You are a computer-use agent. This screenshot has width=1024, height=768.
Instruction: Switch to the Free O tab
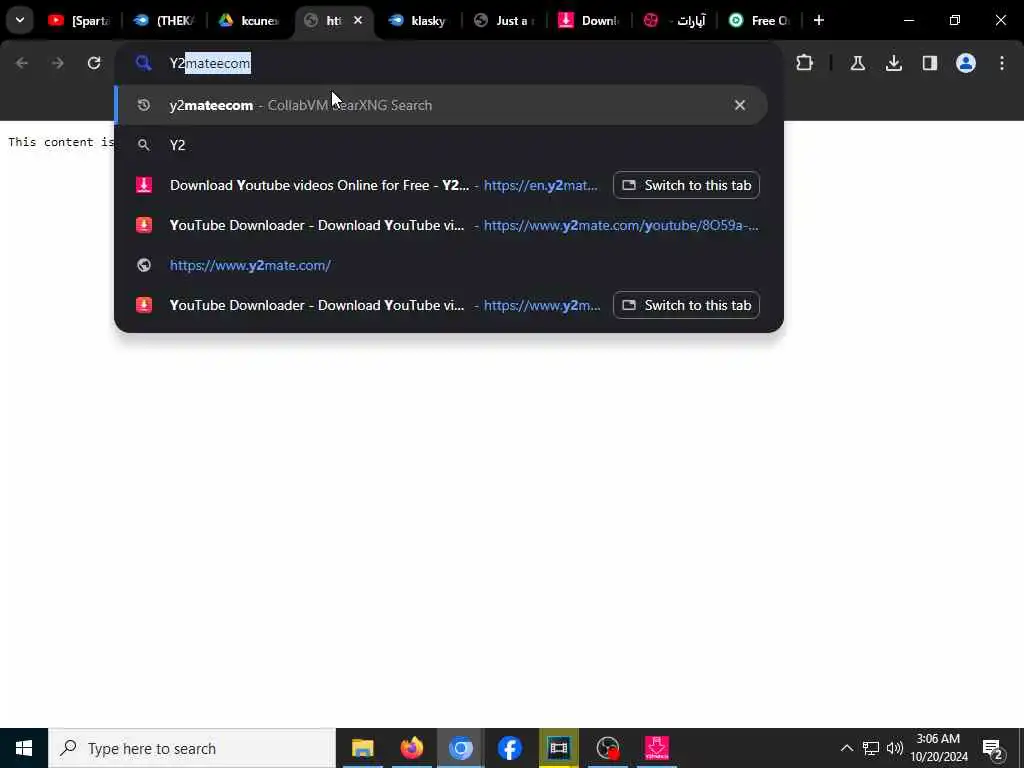point(758,20)
